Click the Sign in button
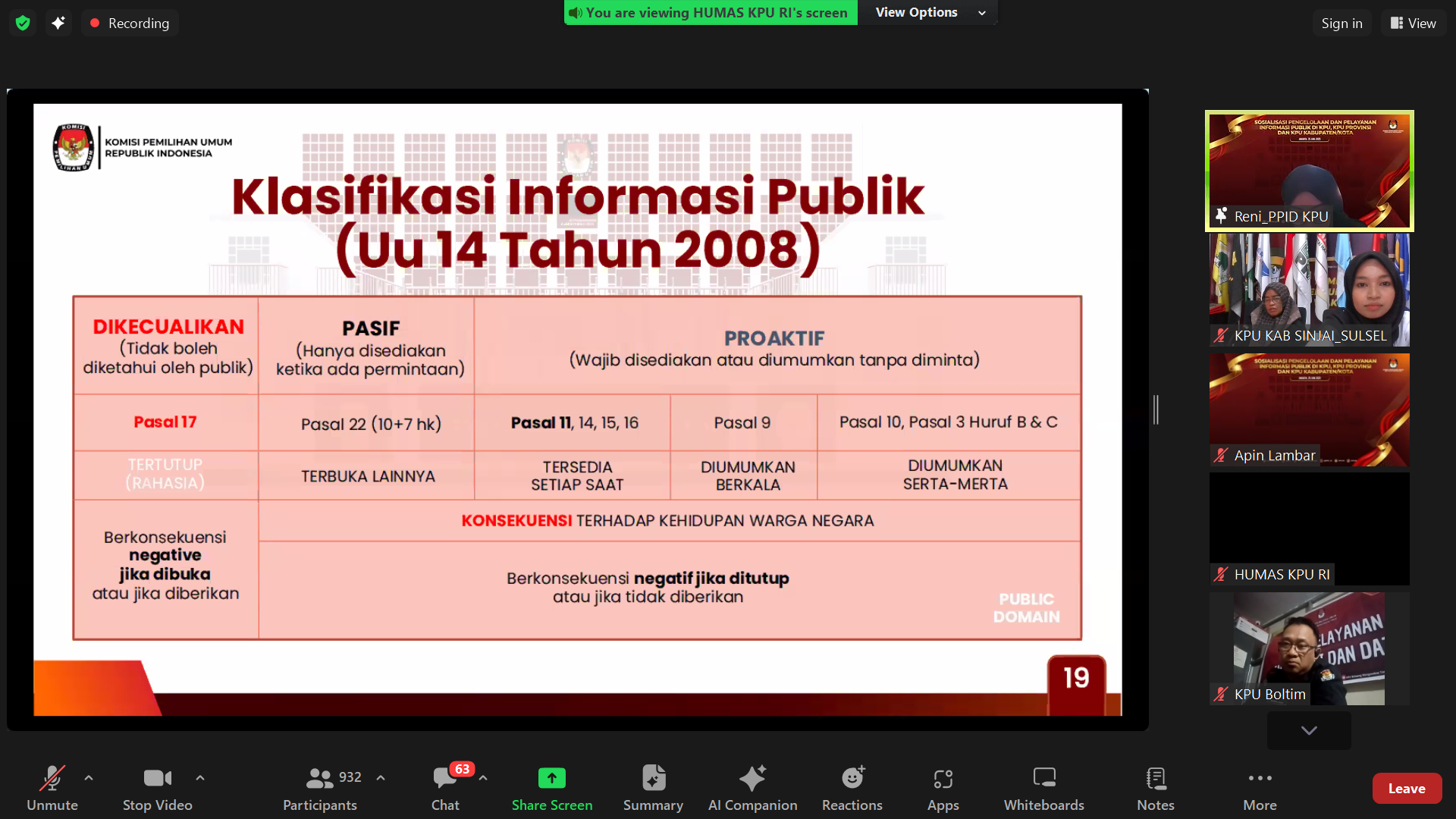Screen dimensions: 1456x819 click(x=1341, y=23)
